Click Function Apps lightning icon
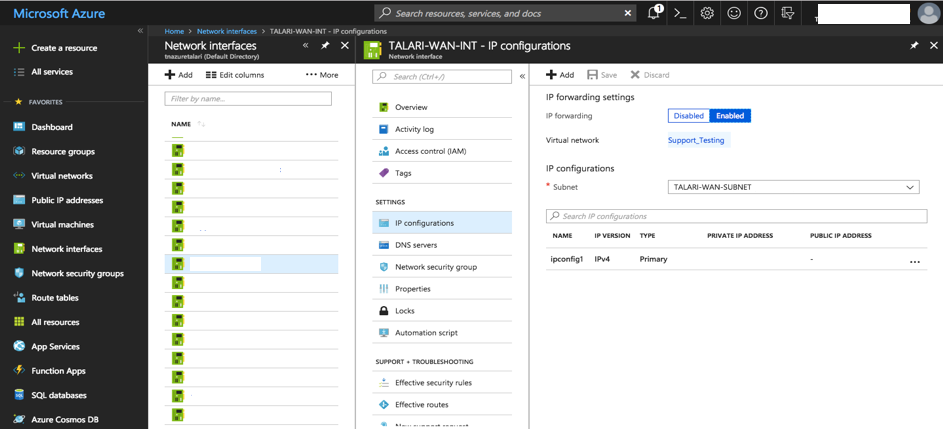 [19, 371]
